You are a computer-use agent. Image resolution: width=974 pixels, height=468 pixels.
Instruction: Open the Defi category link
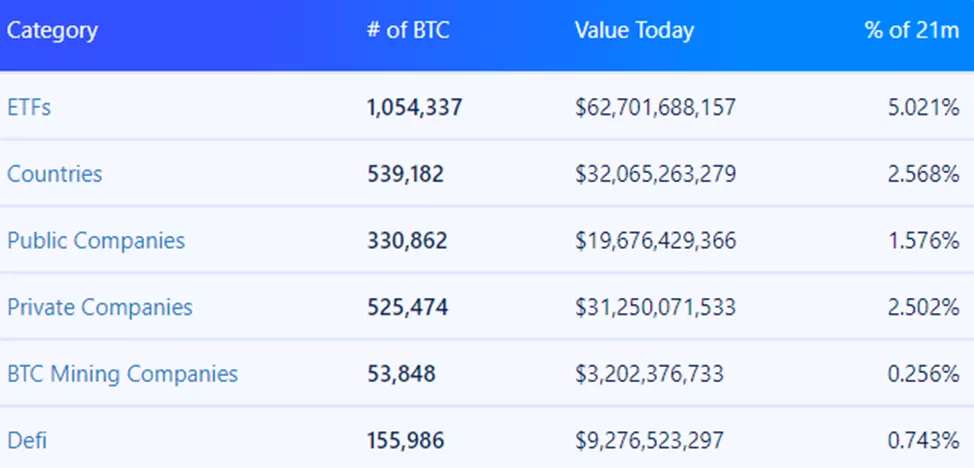pos(26,440)
